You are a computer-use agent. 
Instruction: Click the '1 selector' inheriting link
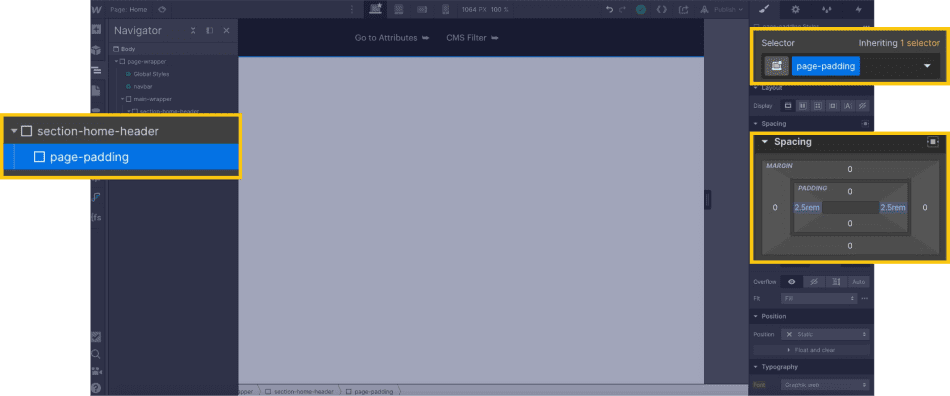point(920,43)
